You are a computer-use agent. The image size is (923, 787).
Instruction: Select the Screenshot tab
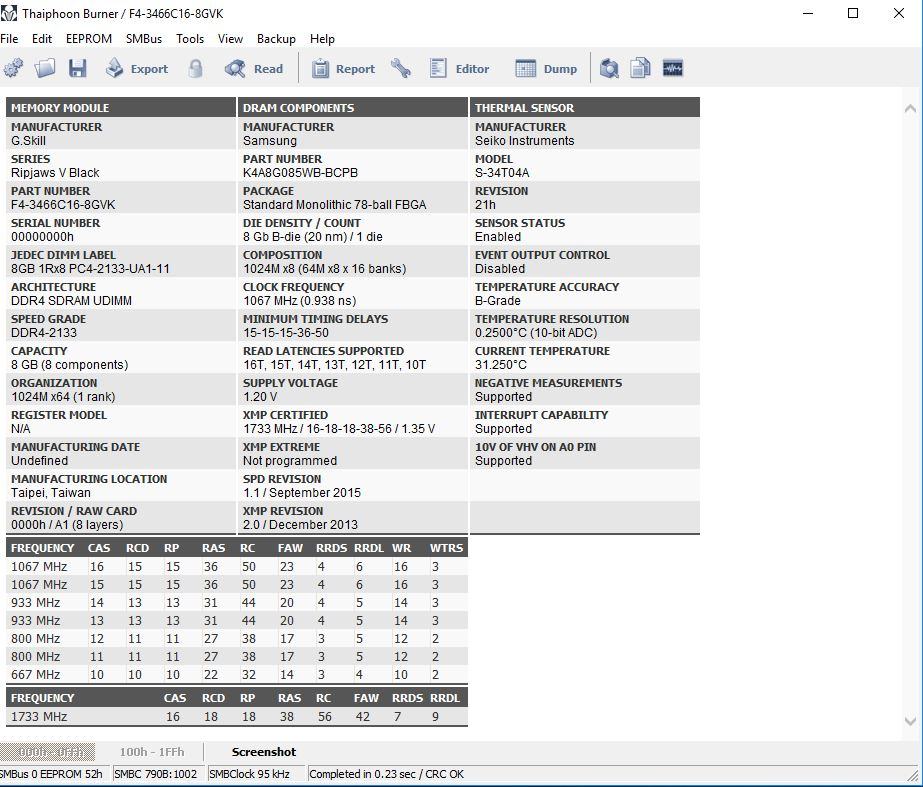click(264, 752)
